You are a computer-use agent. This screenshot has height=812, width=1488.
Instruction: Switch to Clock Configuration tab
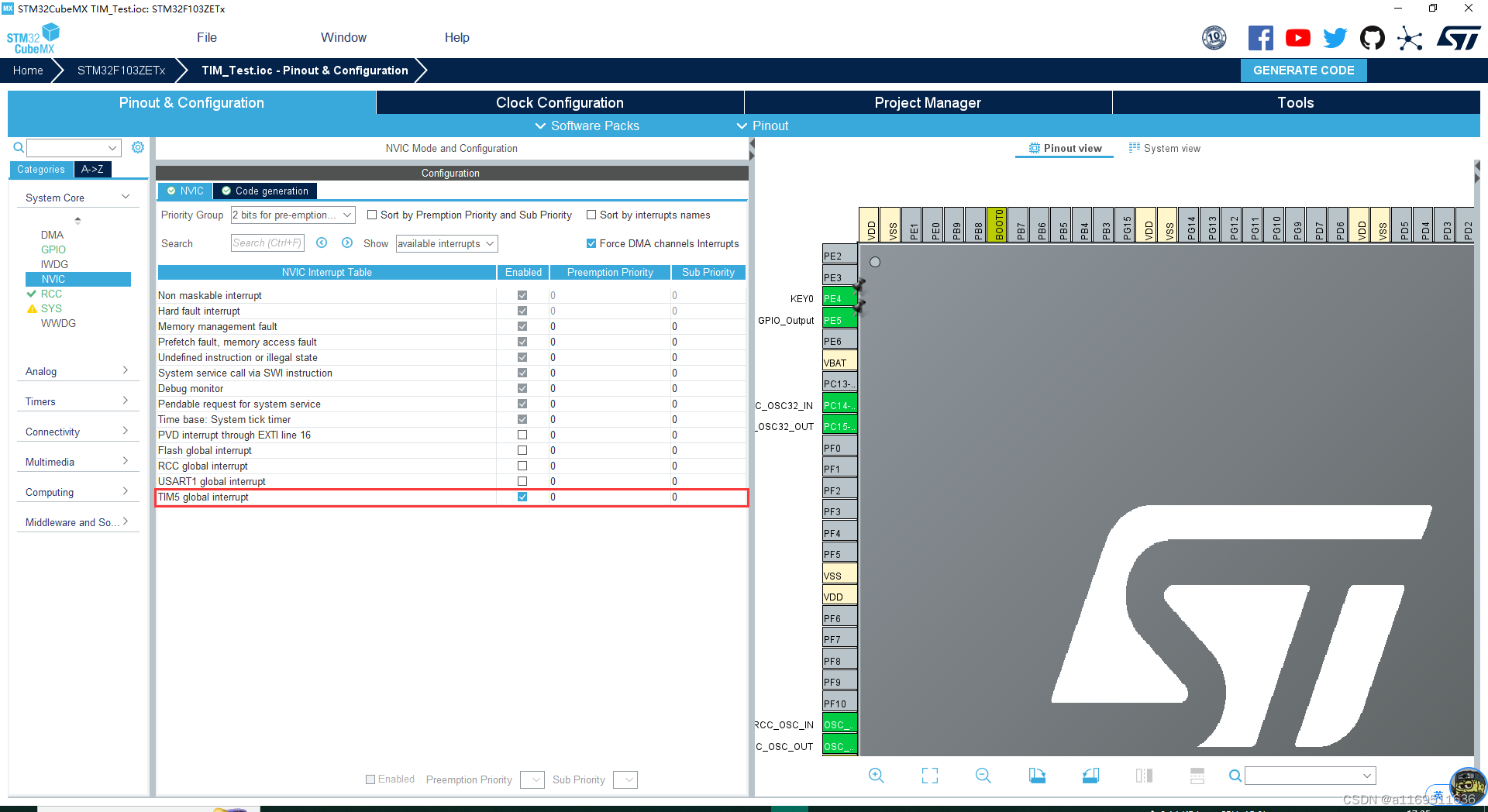(x=560, y=102)
